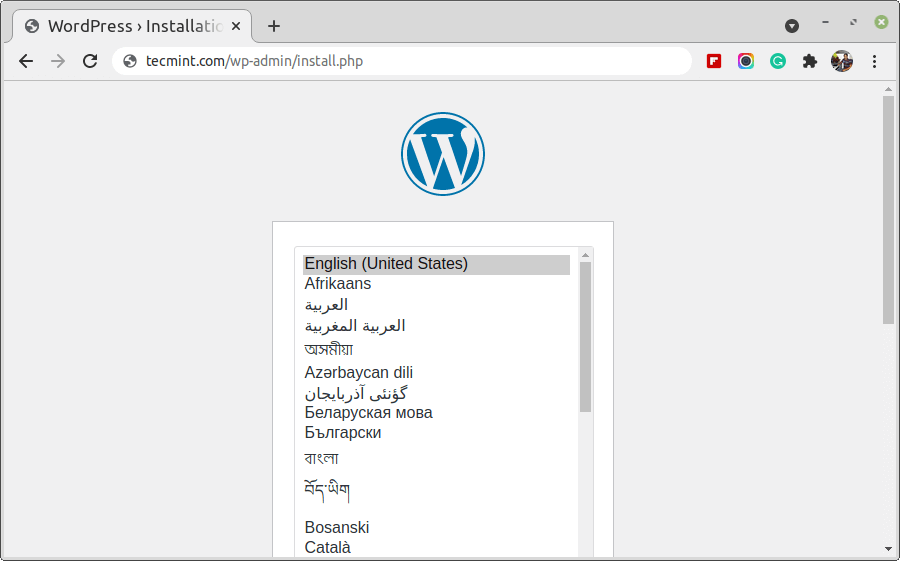
Task: Reload the page
Action: (x=90, y=61)
